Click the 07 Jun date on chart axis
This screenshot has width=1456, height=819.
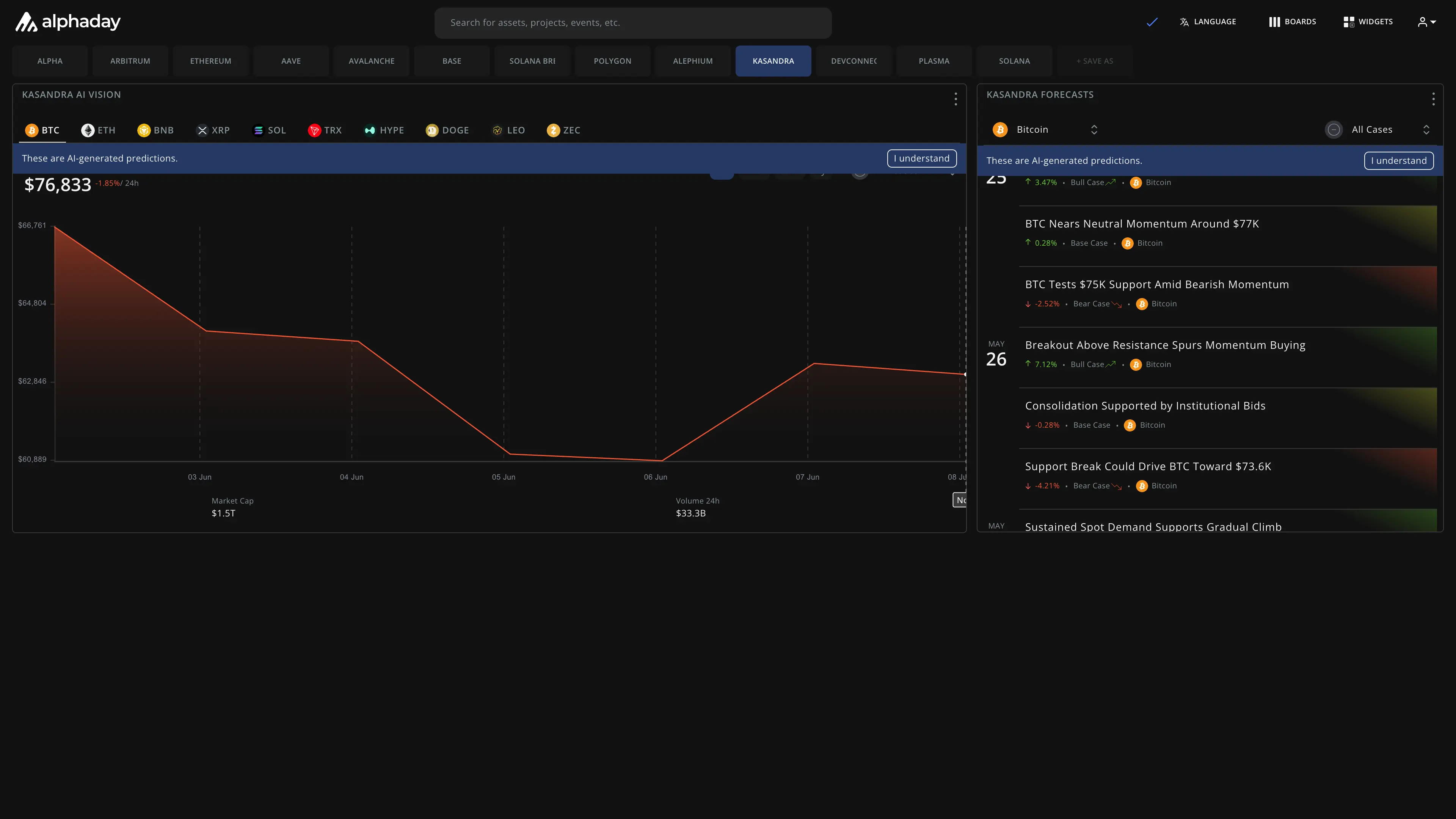click(x=807, y=477)
